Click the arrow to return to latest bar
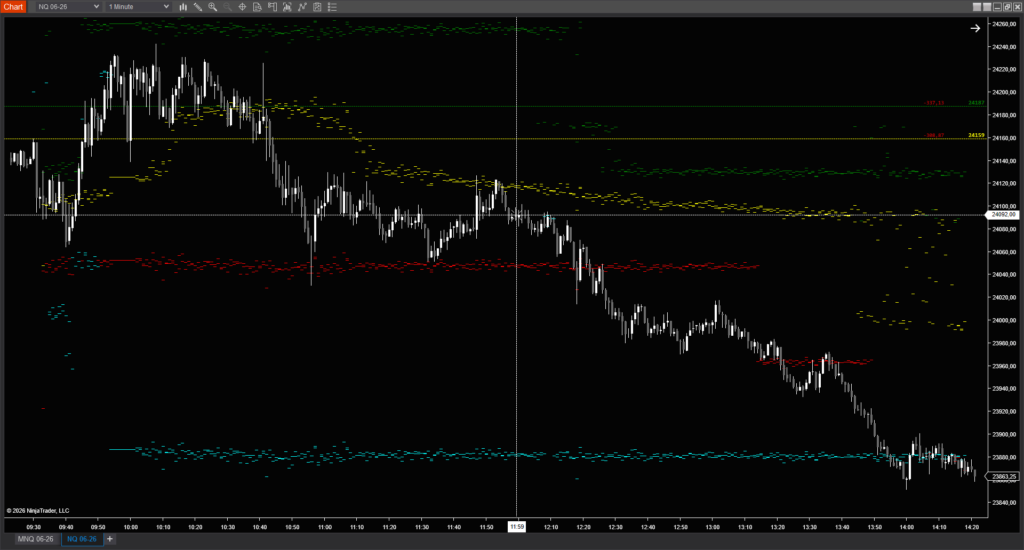 pyautogui.click(x=975, y=28)
